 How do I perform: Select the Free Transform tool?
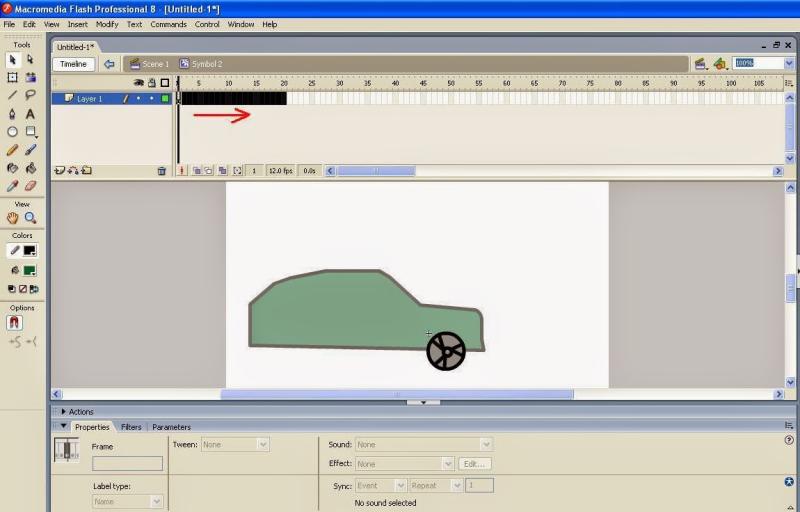pos(13,78)
